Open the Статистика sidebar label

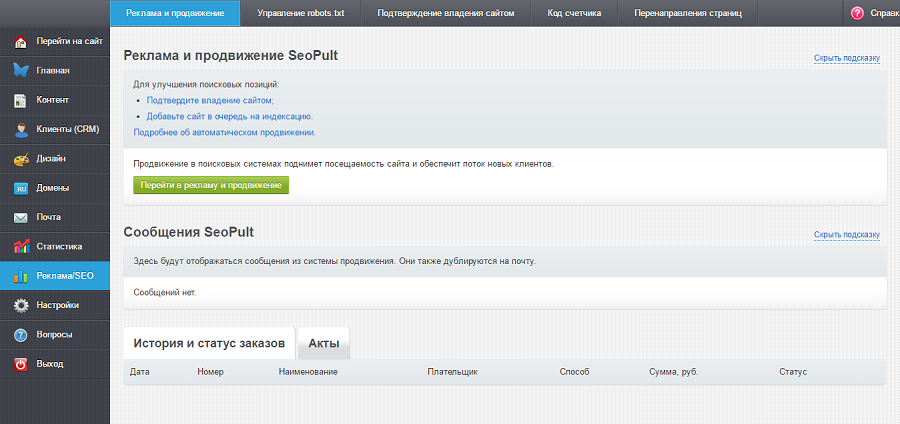59,246
